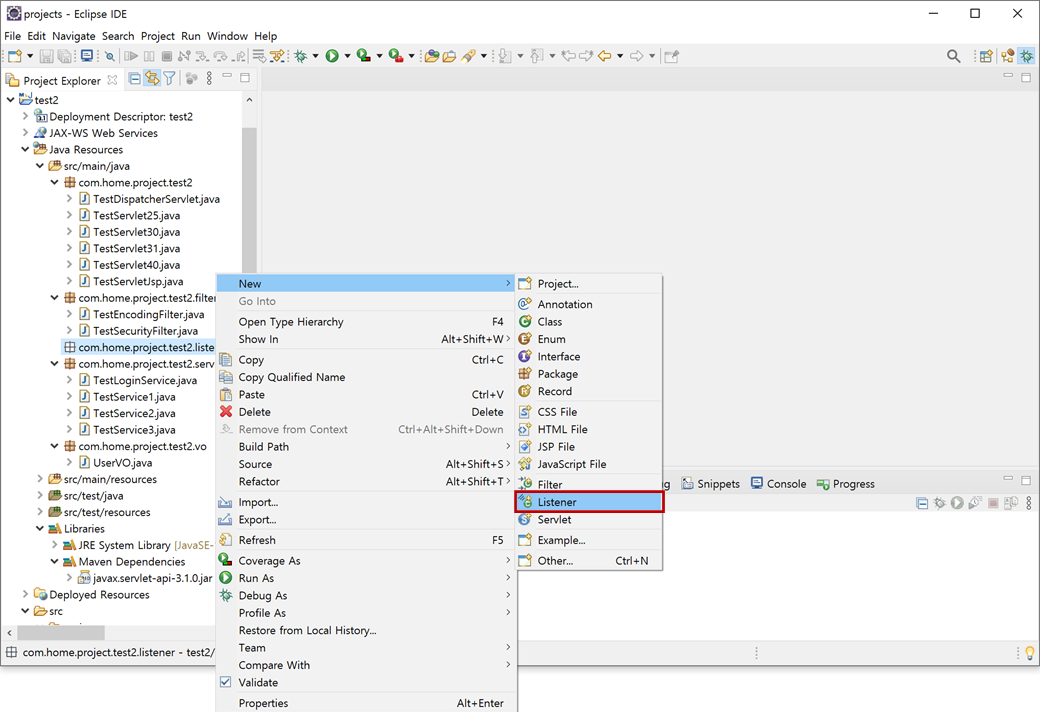Open the Build Path submenu

pyautogui.click(x=366, y=447)
